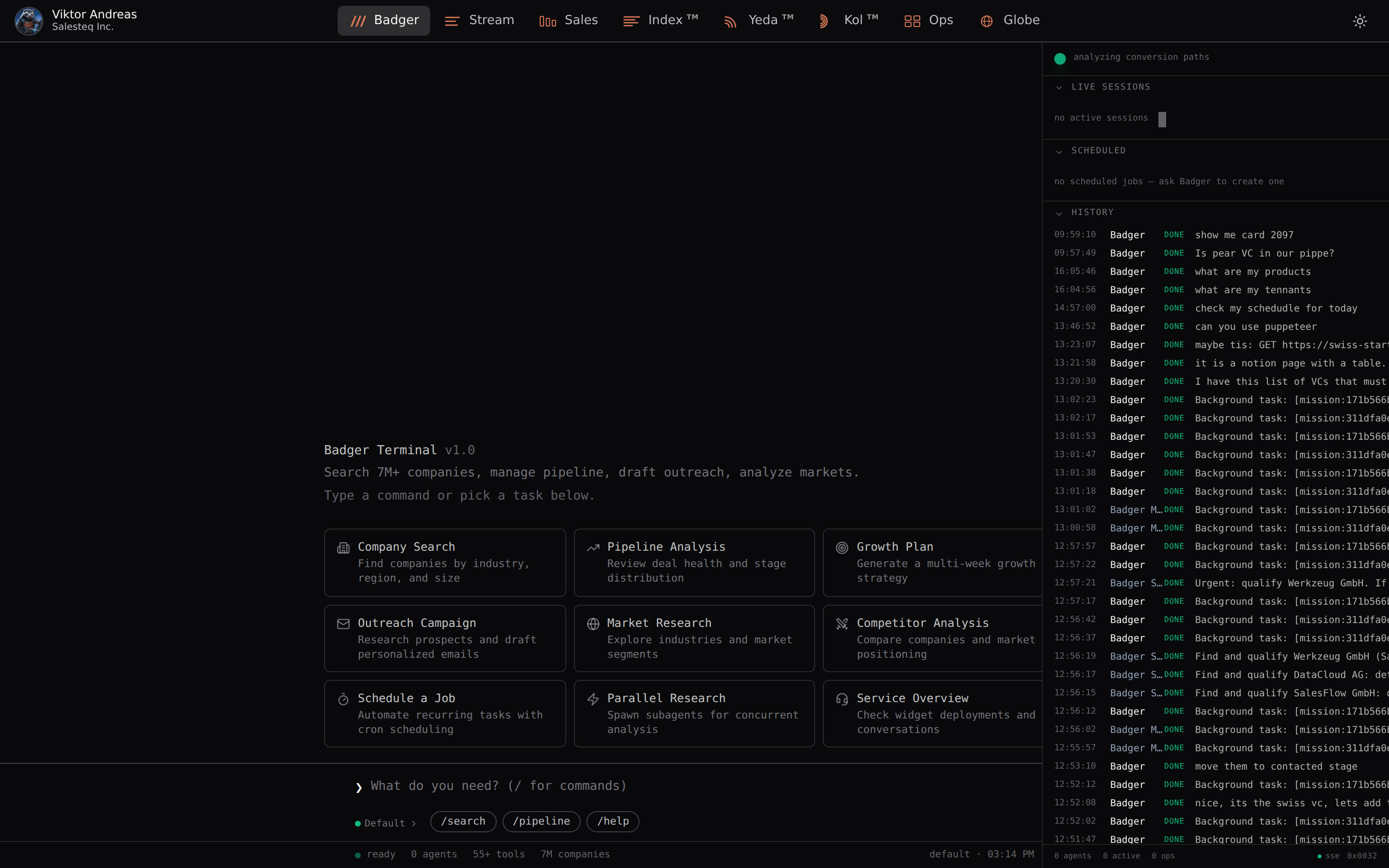This screenshot has height=868, width=1389.
Task: Switch to the Sales tab
Action: click(x=568, y=19)
